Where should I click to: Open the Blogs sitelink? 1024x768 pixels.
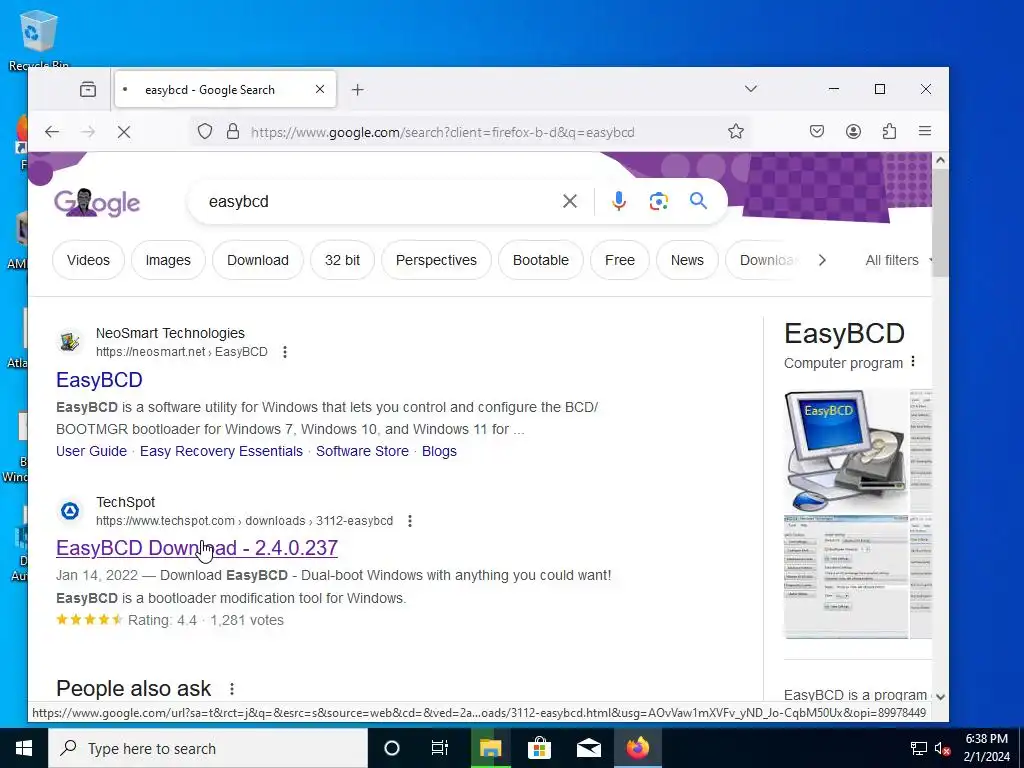coord(439,451)
